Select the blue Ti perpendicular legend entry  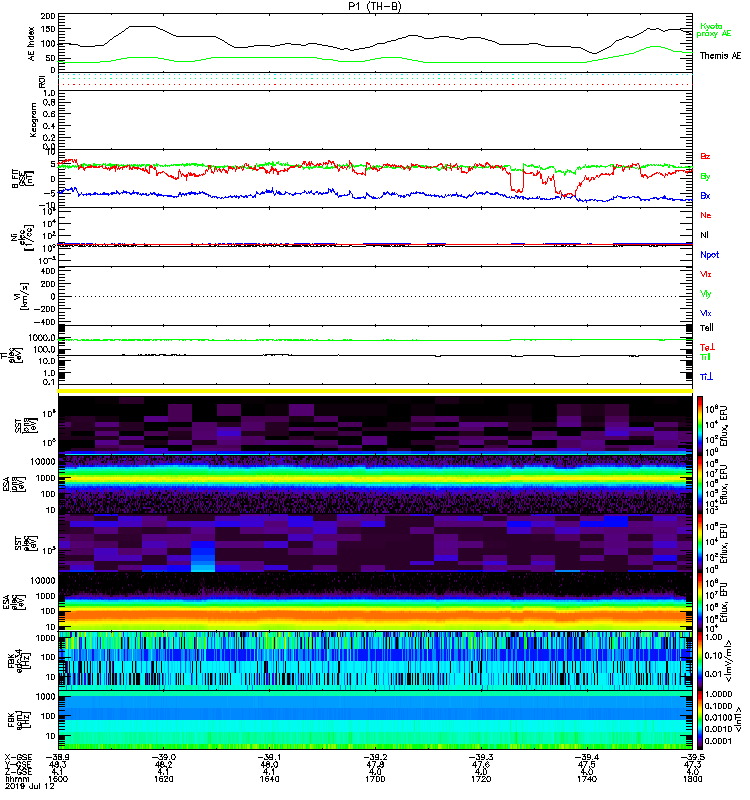pyautogui.click(x=706, y=377)
